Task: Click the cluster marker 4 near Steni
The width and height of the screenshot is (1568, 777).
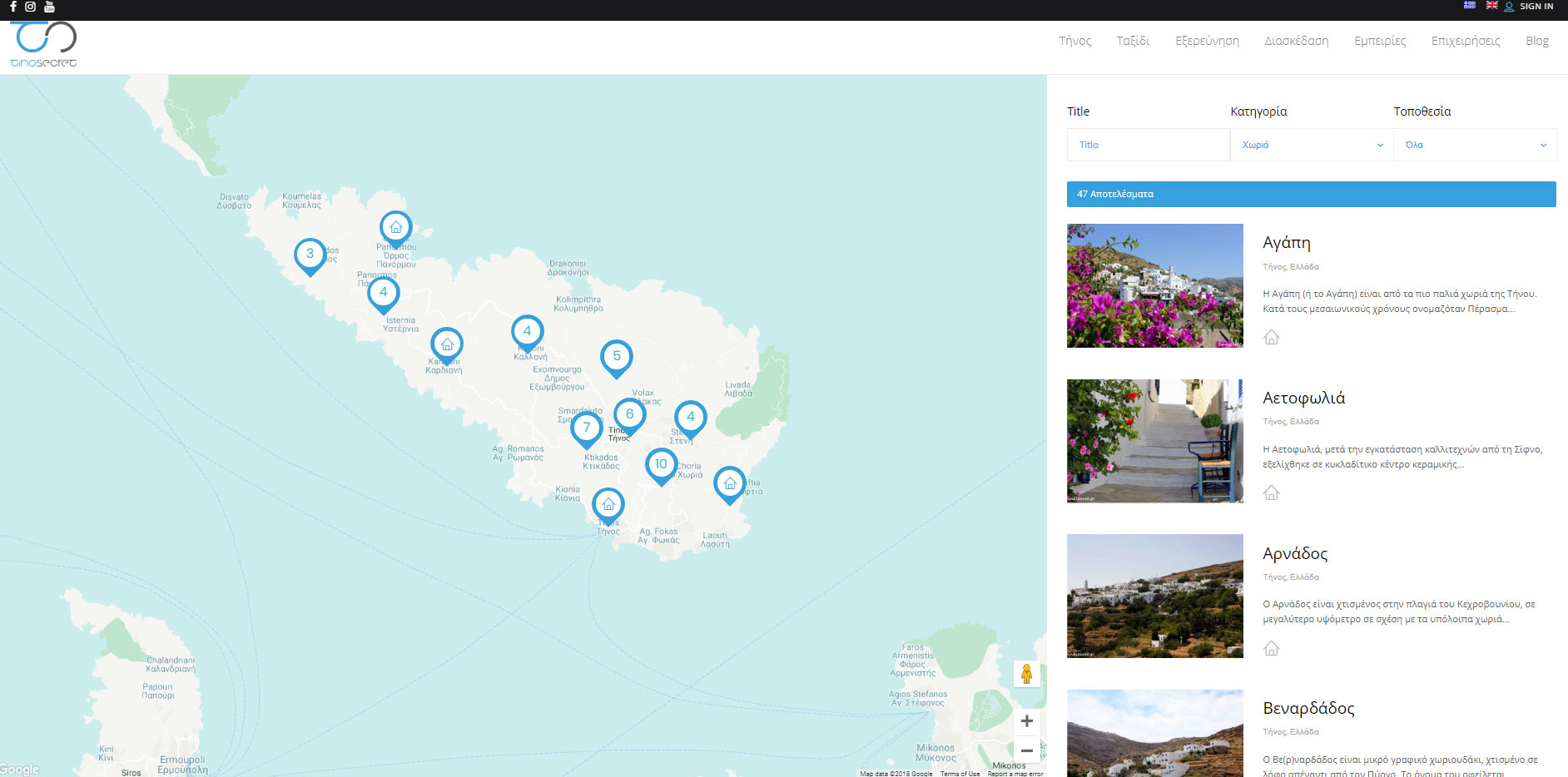Action: [691, 418]
